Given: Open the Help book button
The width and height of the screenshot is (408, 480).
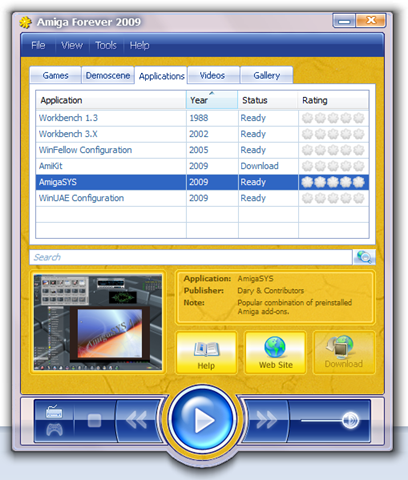Looking at the screenshot, I should pyautogui.click(x=207, y=353).
